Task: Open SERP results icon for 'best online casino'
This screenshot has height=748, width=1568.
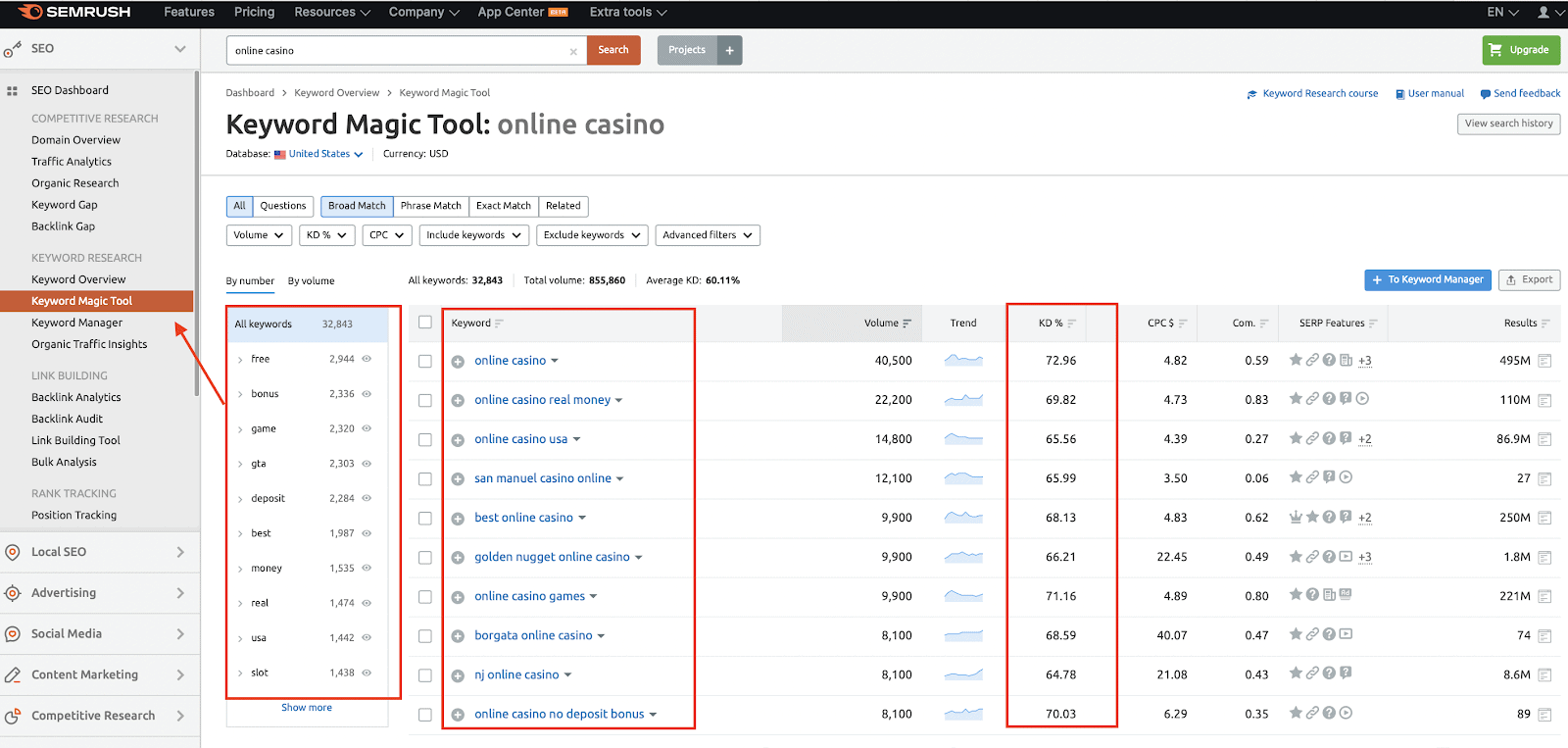Action: (1544, 518)
